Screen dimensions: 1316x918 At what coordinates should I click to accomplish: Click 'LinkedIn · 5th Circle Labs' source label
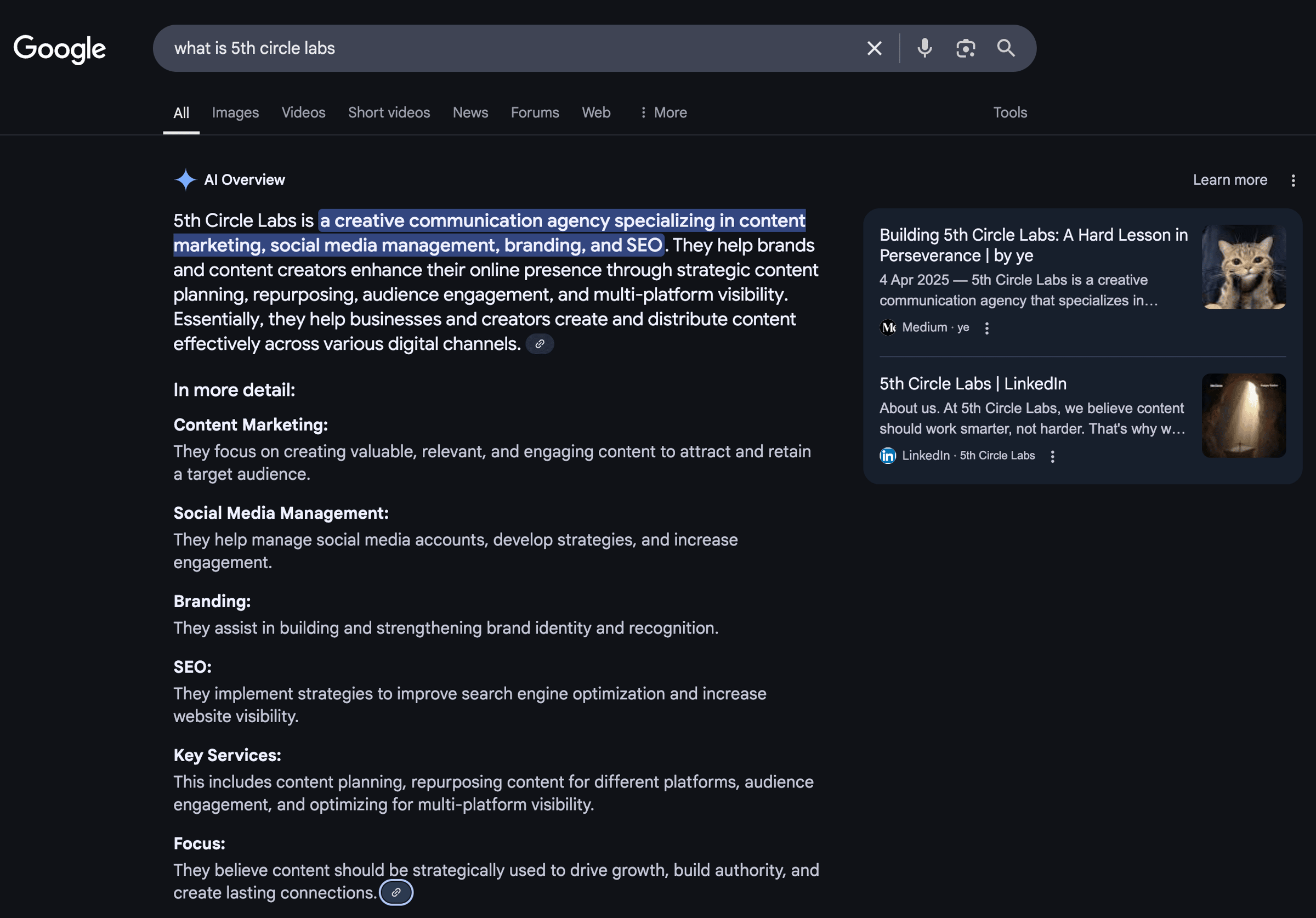pyautogui.click(x=969, y=455)
